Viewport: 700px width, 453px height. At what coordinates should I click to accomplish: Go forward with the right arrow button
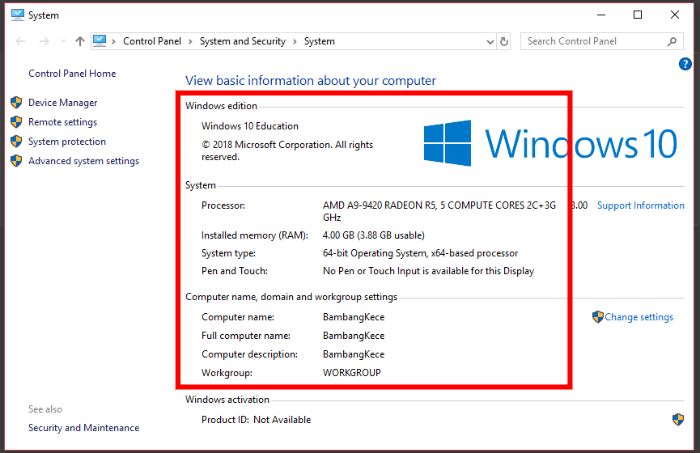(44, 42)
